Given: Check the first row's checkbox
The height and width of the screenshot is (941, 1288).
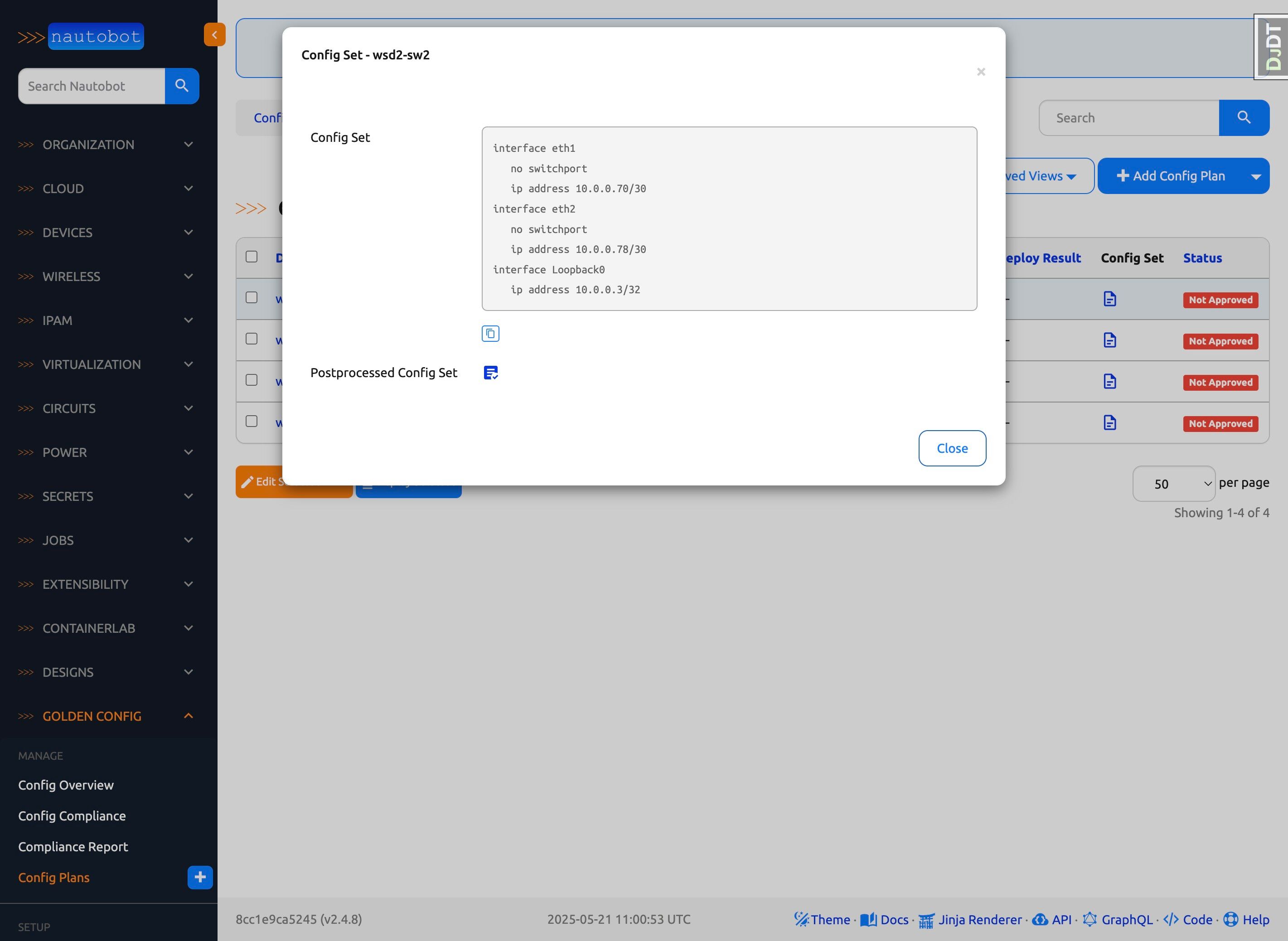Looking at the screenshot, I should coord(251,298).
